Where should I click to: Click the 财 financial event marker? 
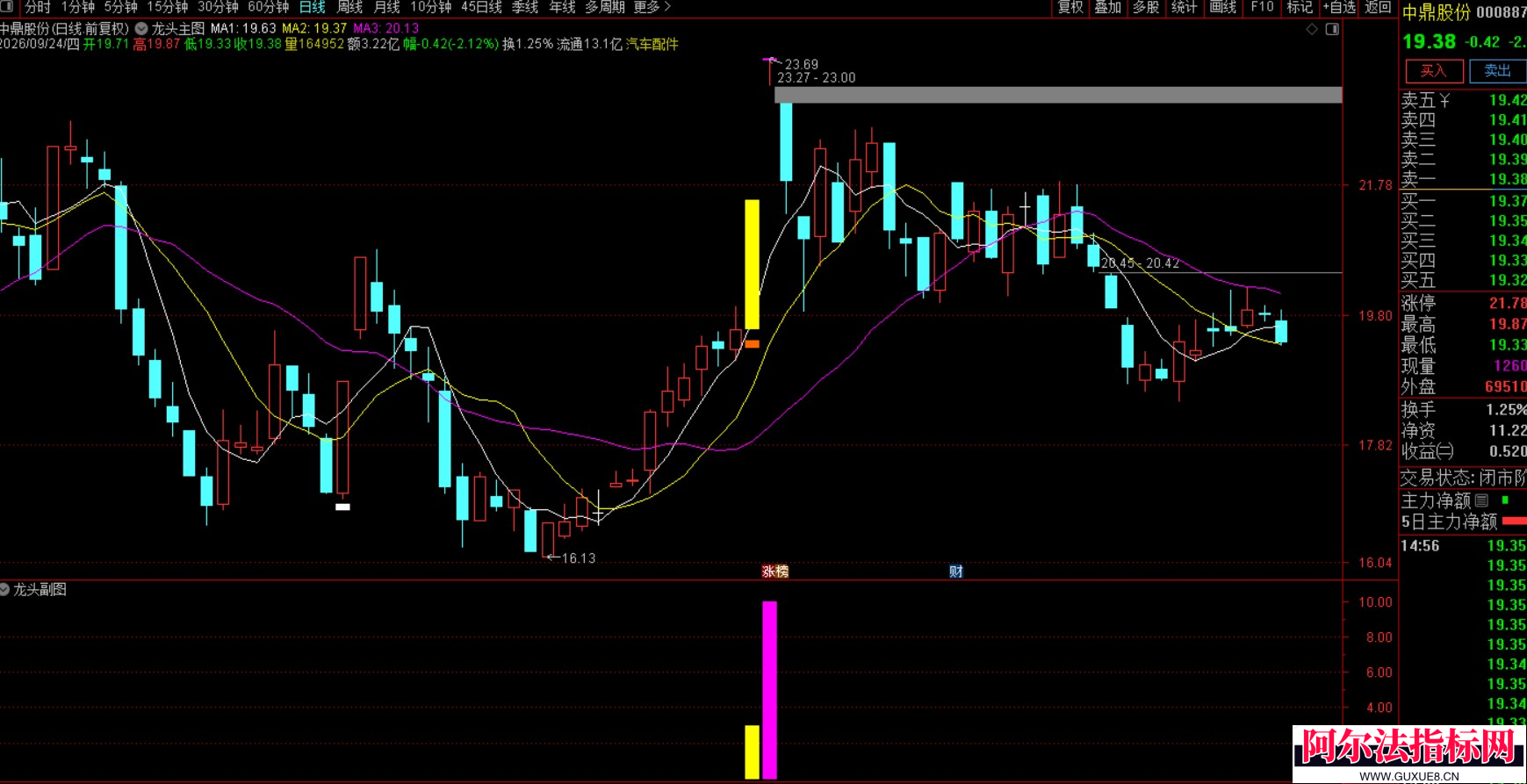coord(956,572)
